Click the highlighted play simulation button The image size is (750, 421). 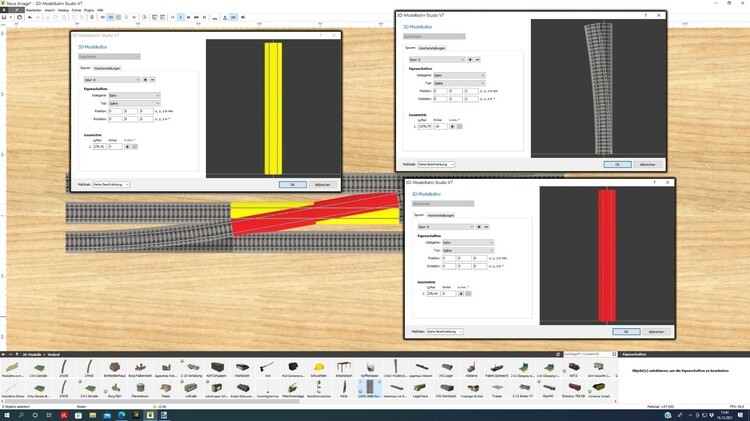[x=180, y=17]
